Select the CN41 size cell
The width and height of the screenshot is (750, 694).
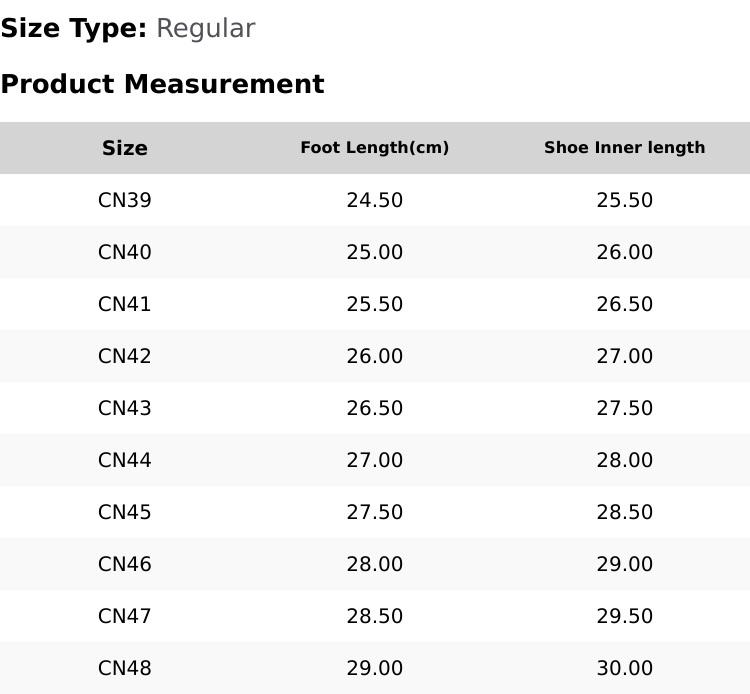coord(124,304)
